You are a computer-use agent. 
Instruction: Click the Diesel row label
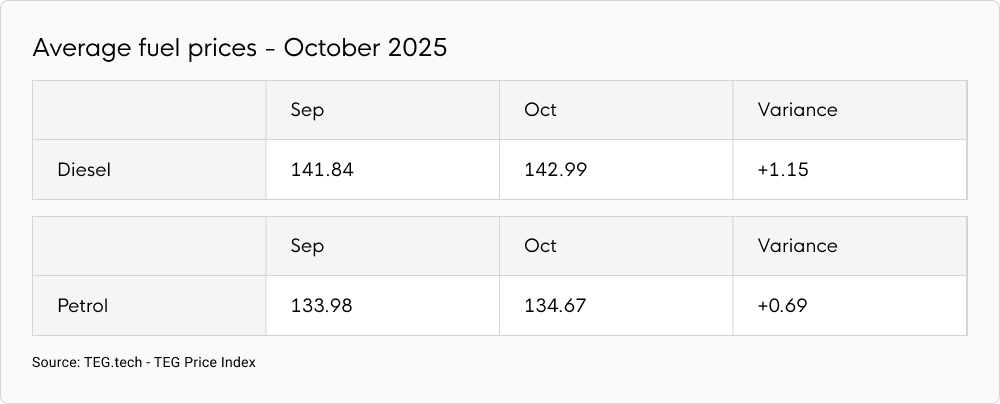point(84,170)
